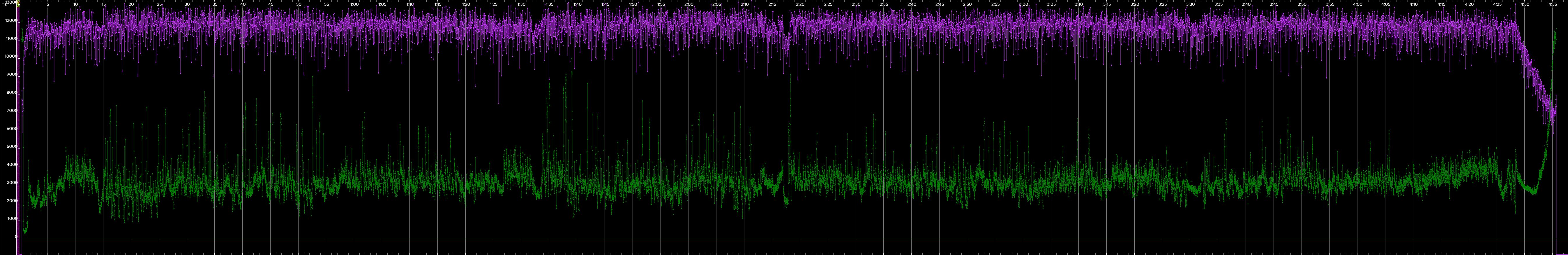Select the 7000 frequency axis label

(12, 110)
